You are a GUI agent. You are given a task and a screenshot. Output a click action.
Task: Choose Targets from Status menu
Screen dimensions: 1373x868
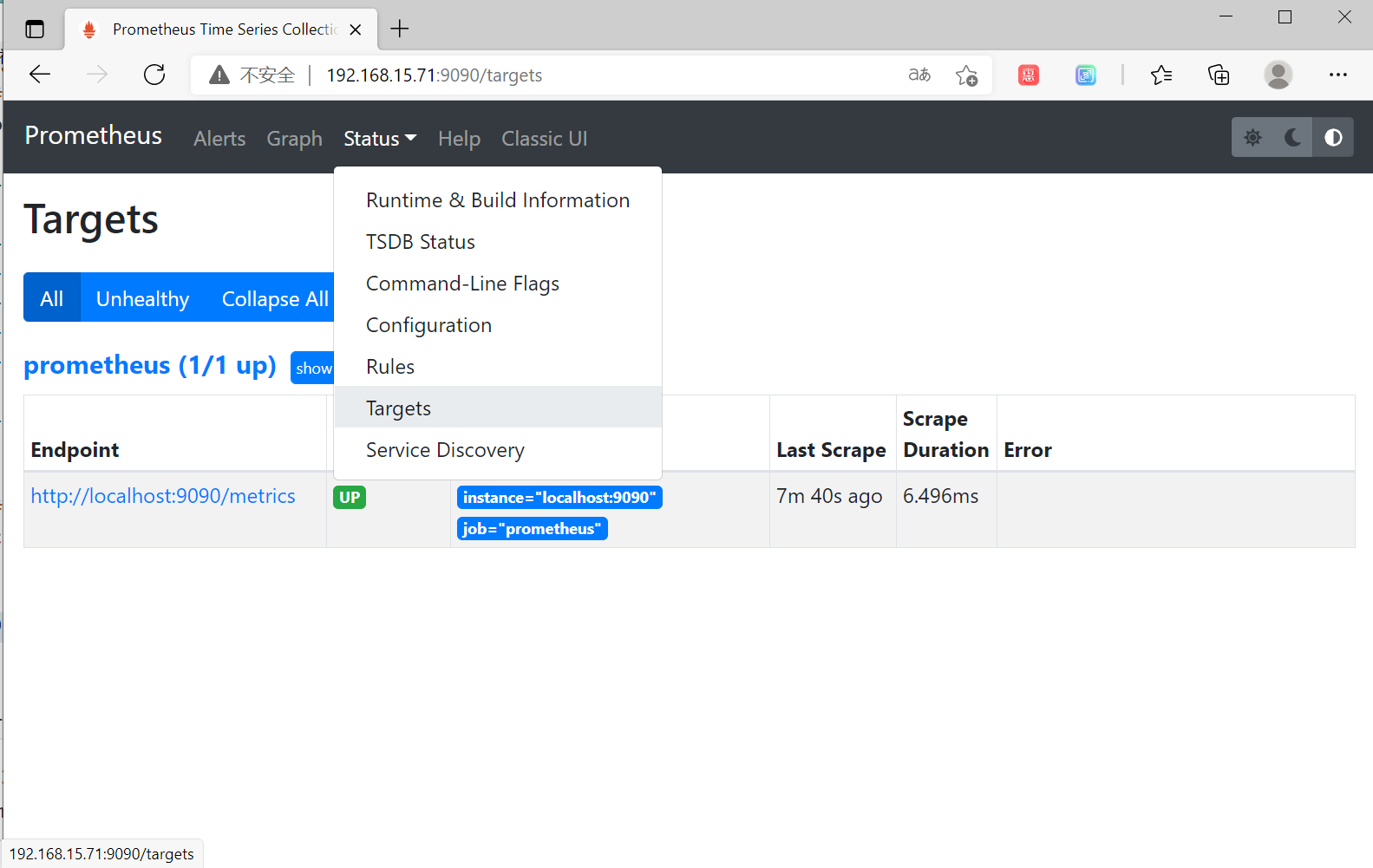click(498, 408)
